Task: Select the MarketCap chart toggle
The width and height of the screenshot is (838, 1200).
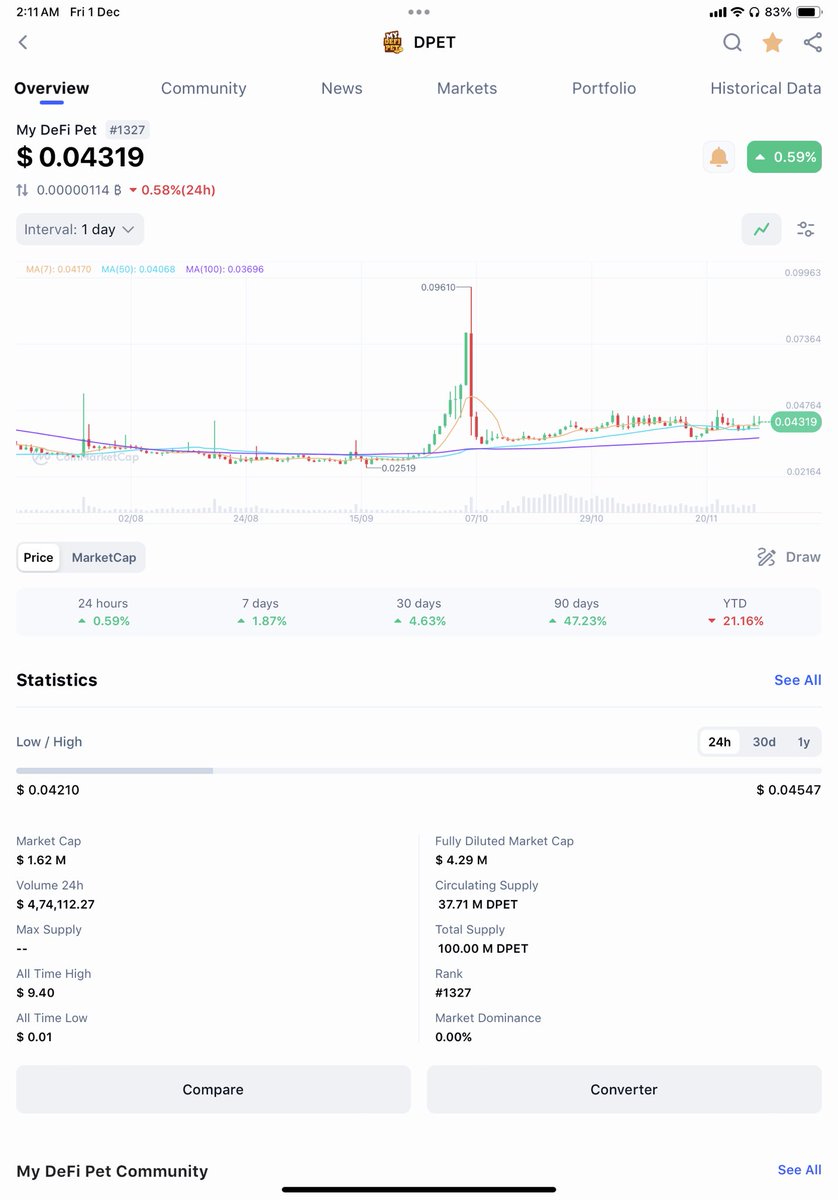Action: [x=104, y=557]
